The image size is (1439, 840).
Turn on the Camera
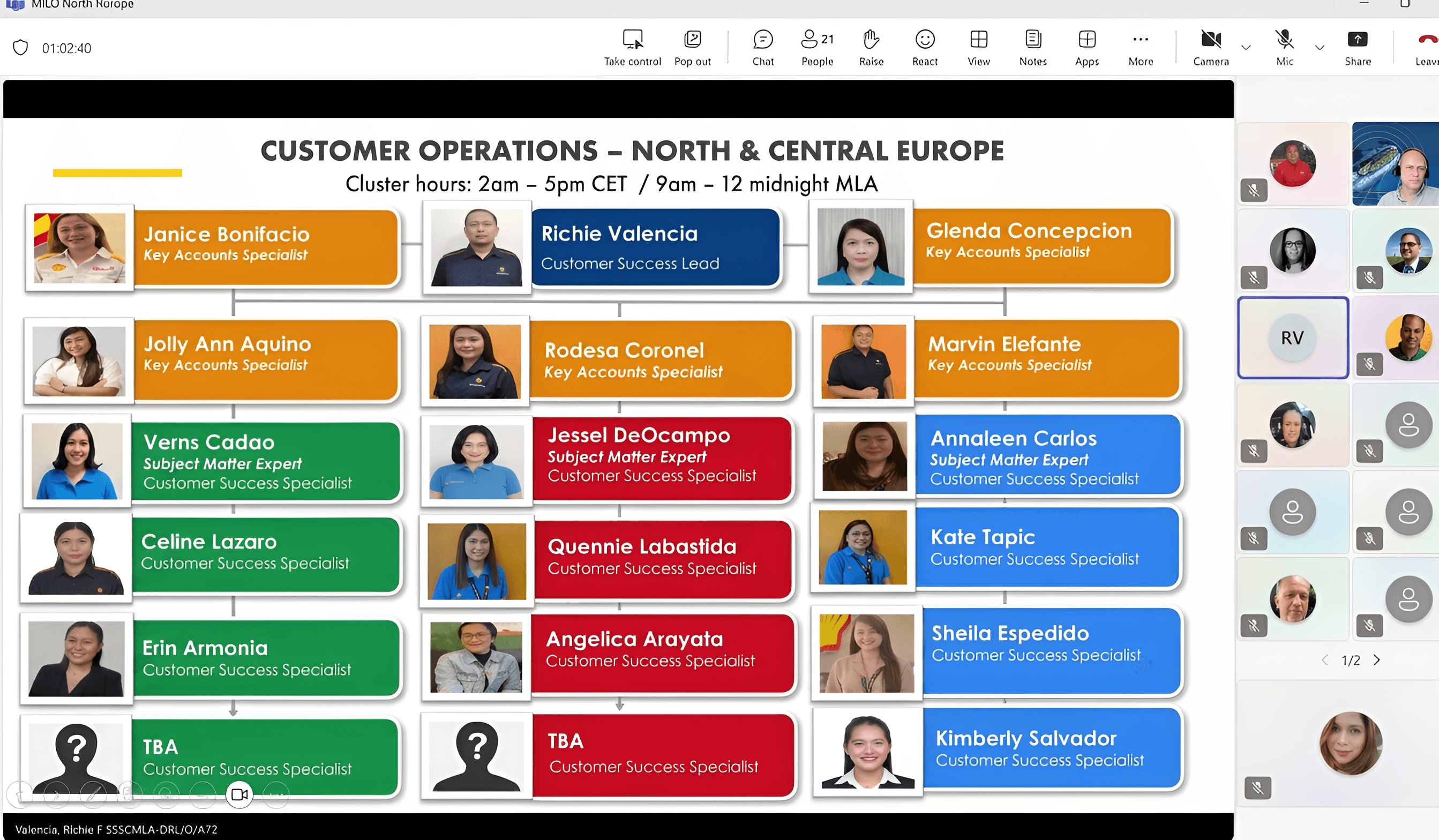click(x=1211, y=48)
